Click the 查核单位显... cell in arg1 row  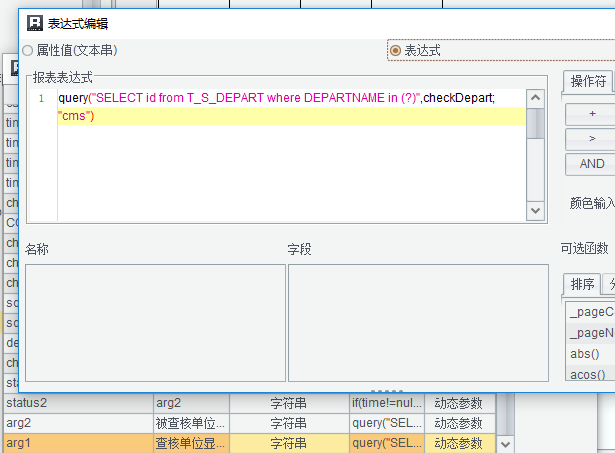click(191, 443)
